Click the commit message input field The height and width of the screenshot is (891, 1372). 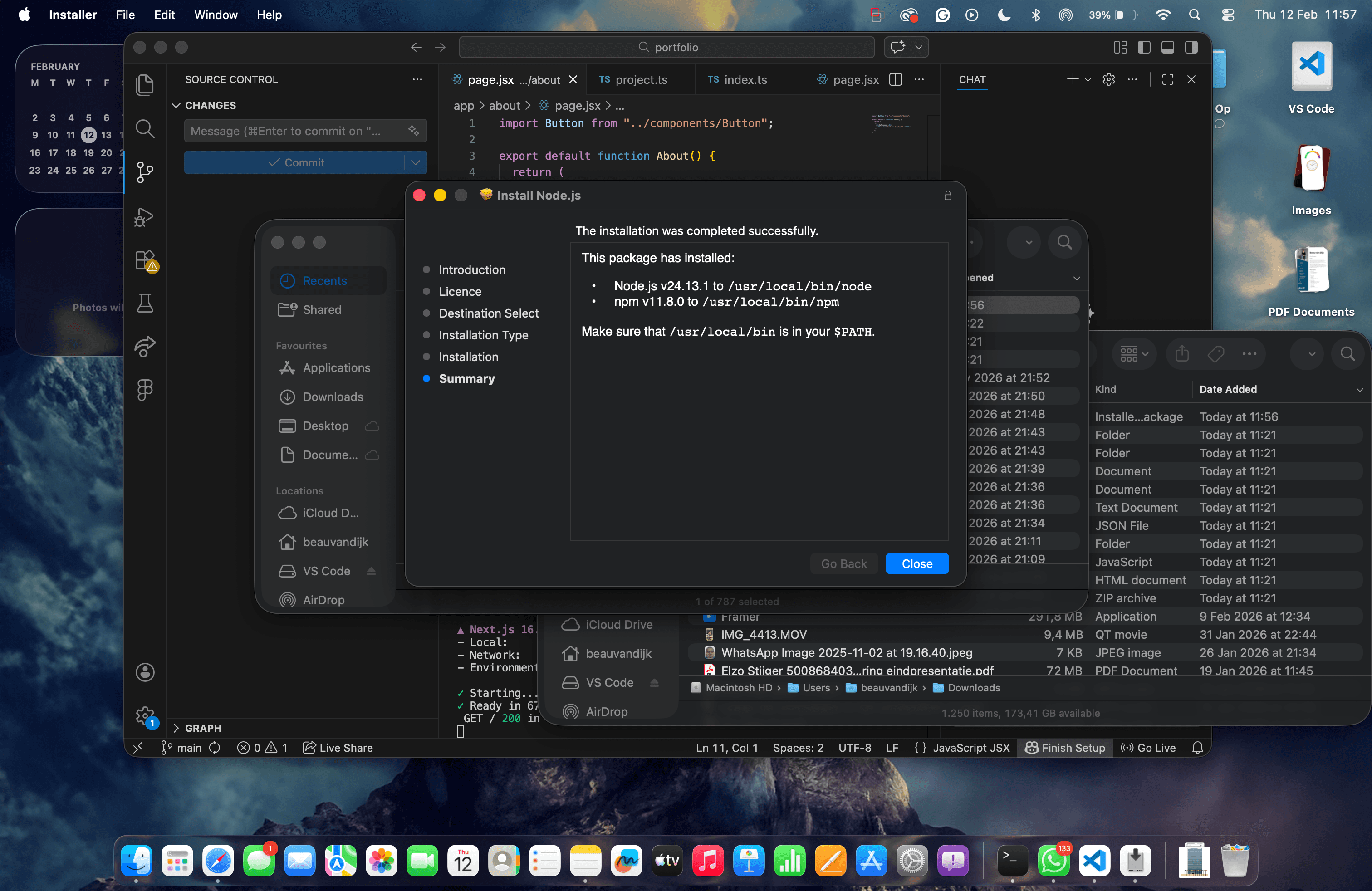point(296,131)
